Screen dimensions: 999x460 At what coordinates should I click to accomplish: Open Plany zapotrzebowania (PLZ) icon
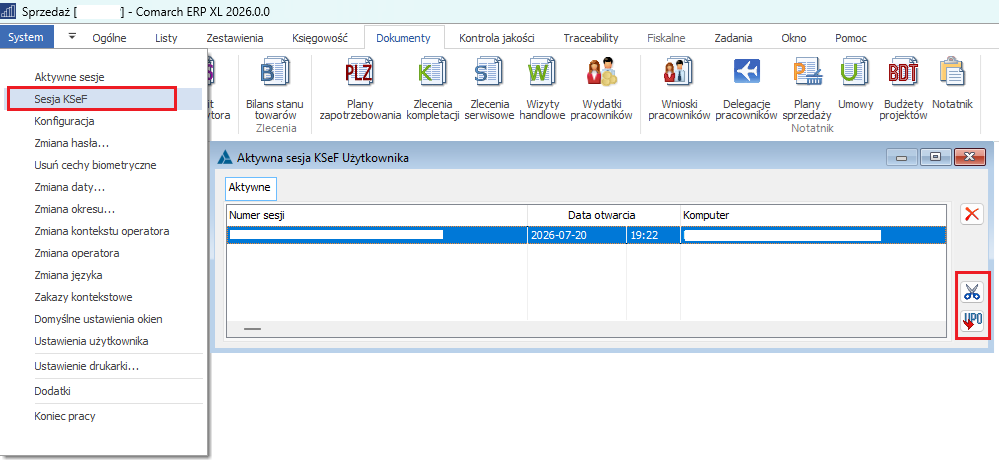tap(360, 73)
